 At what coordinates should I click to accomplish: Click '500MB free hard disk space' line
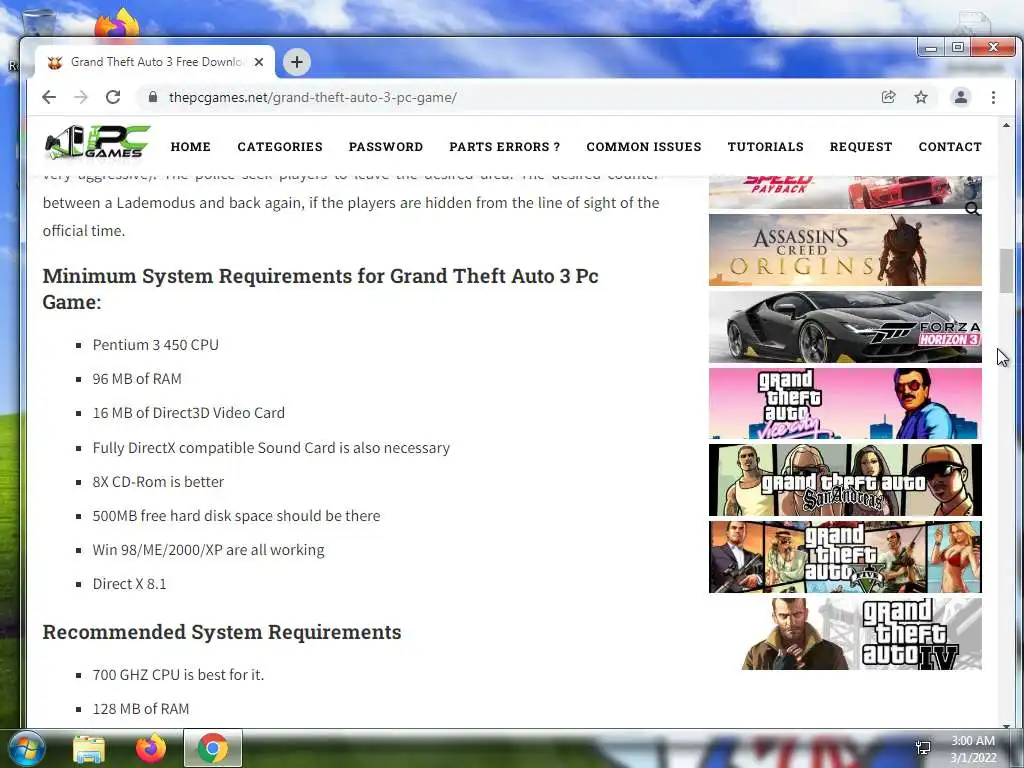coord(236,516)
